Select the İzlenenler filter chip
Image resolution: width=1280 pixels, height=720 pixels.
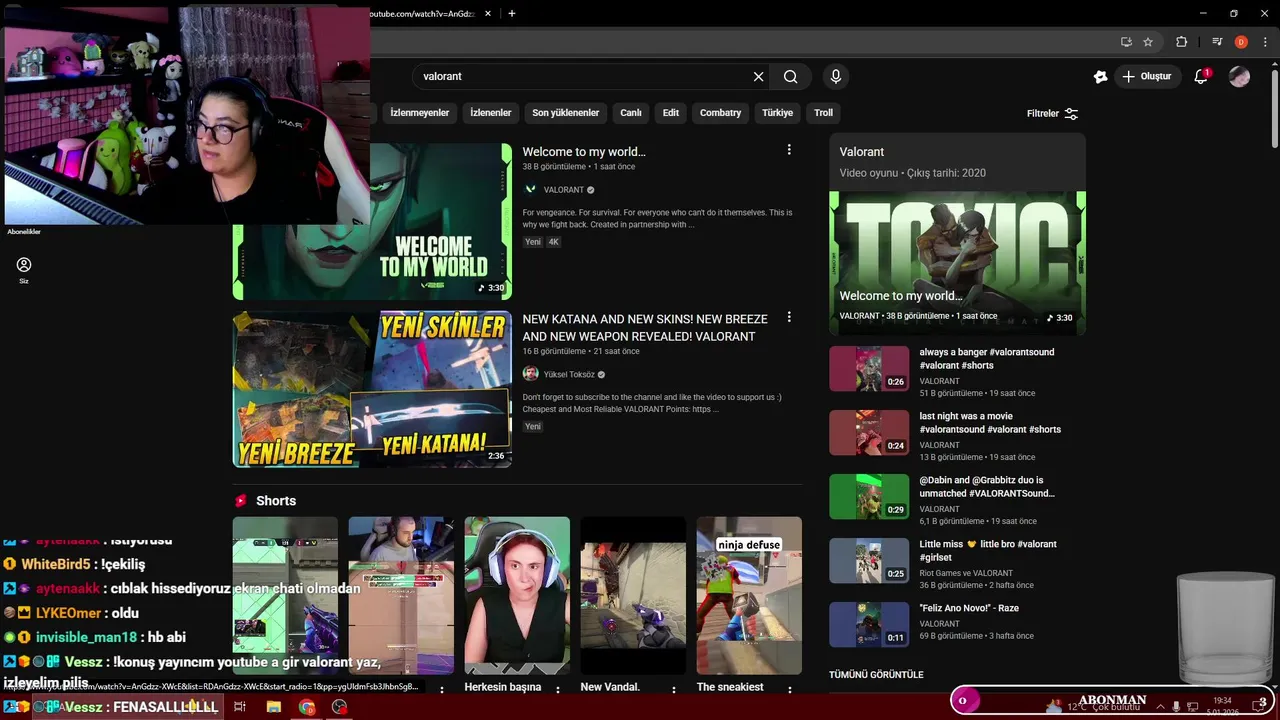click(x=491, y=113)
